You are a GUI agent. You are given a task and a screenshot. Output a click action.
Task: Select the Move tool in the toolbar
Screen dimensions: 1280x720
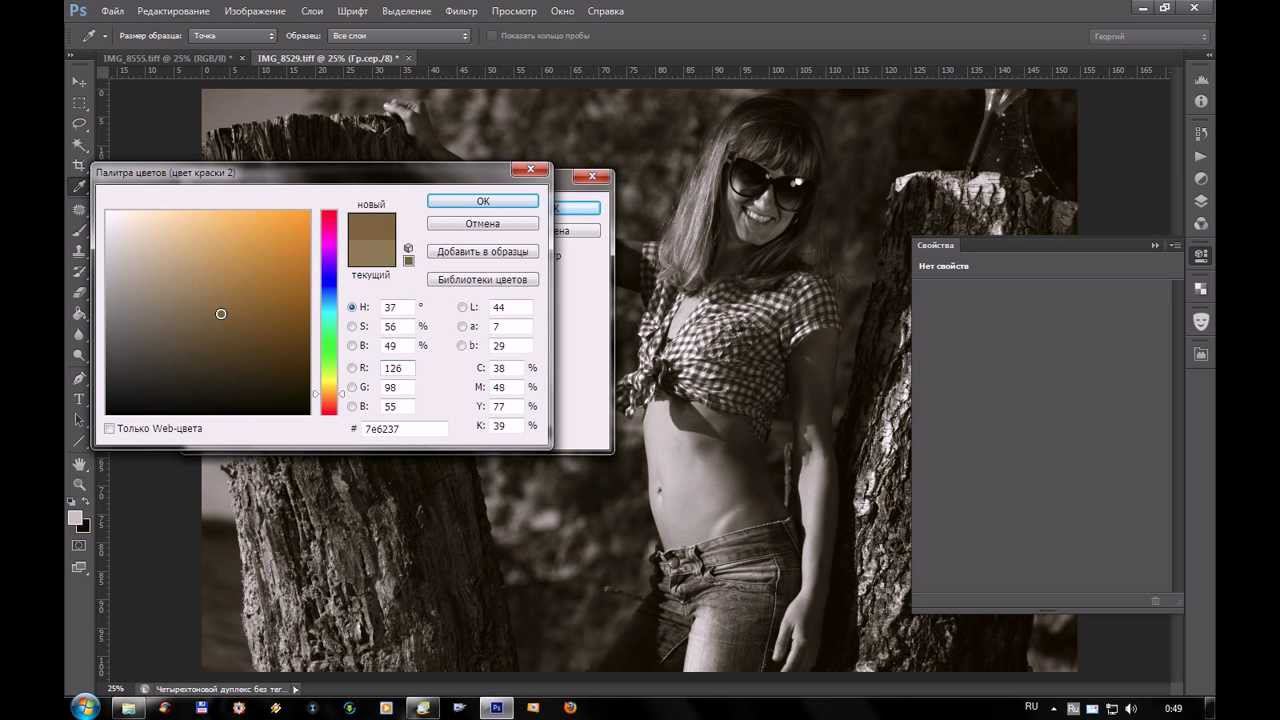click(79, 82)
